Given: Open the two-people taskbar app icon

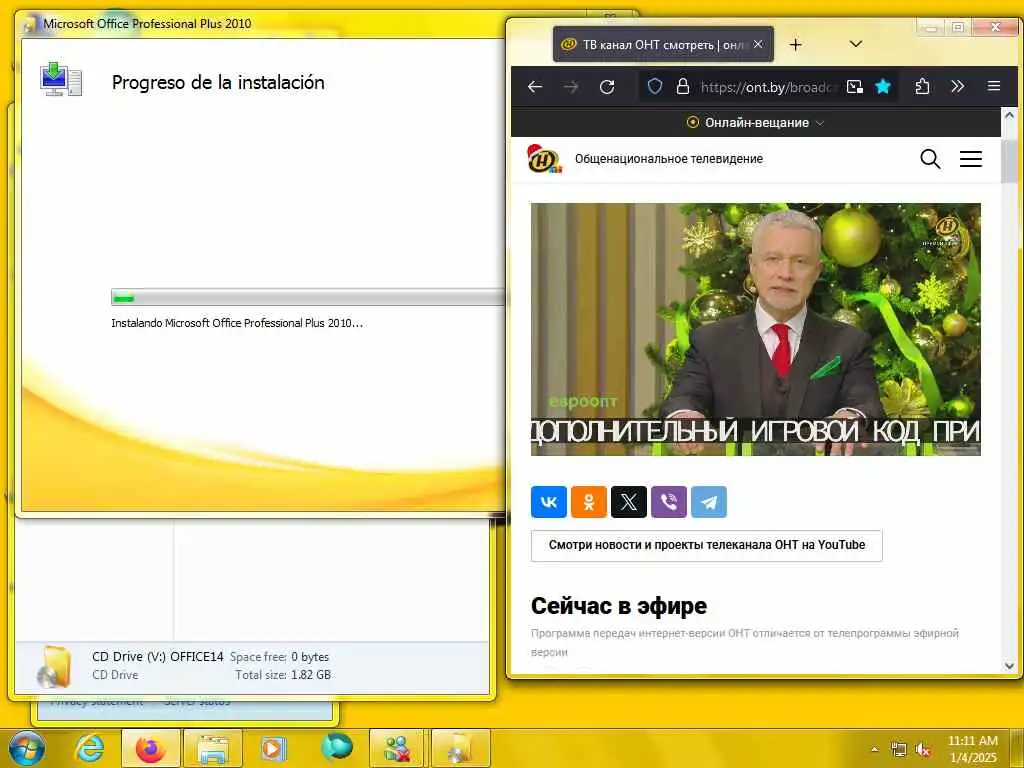Looking at the screenshot, I should coord(398,748).
